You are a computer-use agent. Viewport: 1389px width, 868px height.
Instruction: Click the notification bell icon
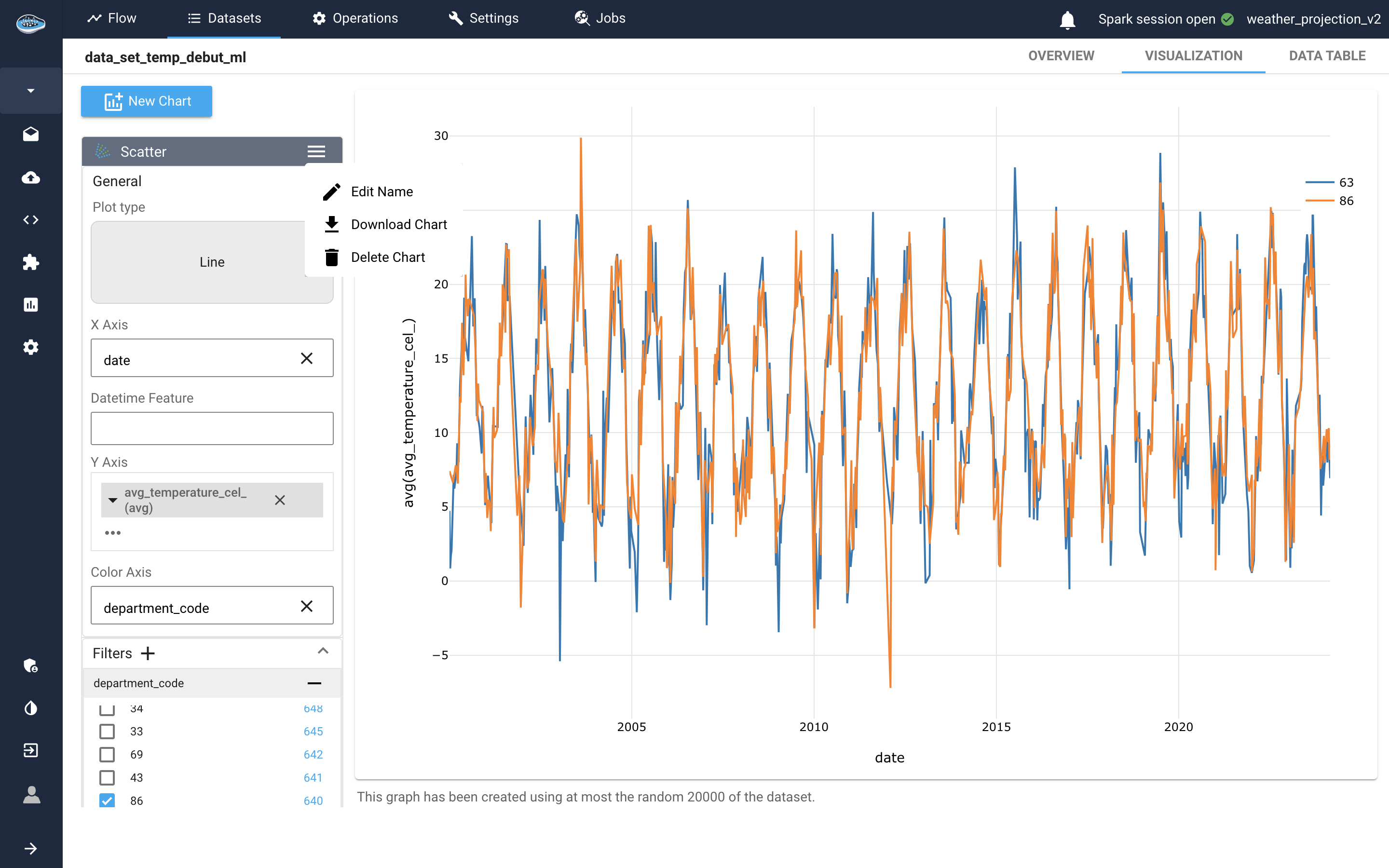coord(1067,19)
